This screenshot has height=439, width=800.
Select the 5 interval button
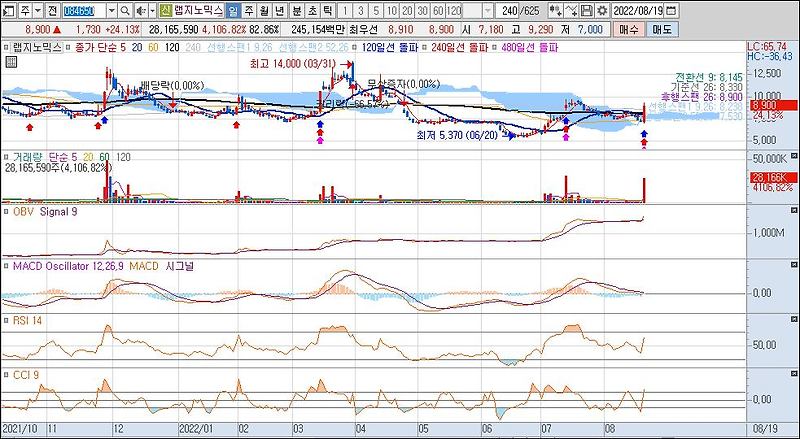(x=376, y=10)
